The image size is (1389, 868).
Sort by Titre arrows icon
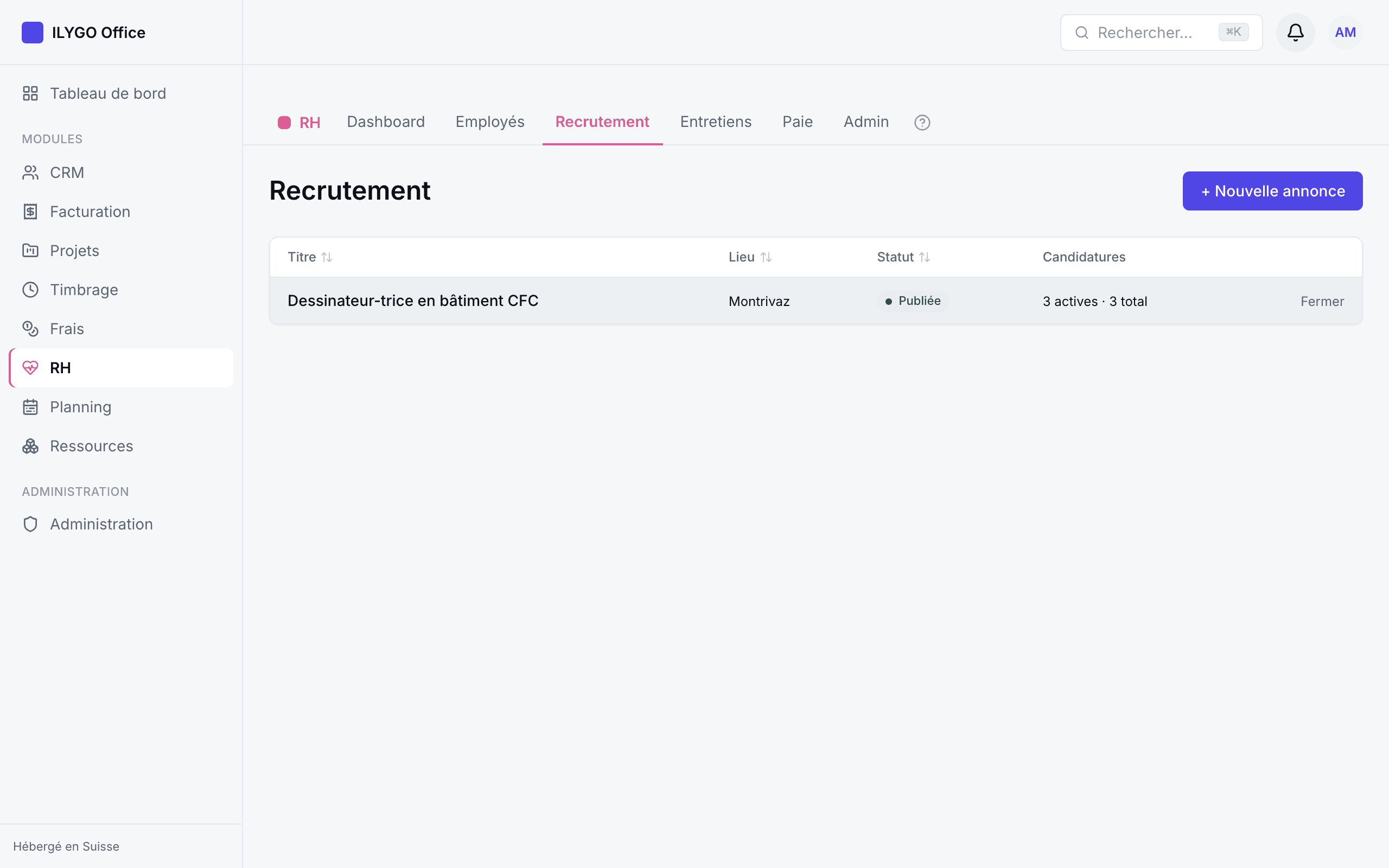(327, 257)
